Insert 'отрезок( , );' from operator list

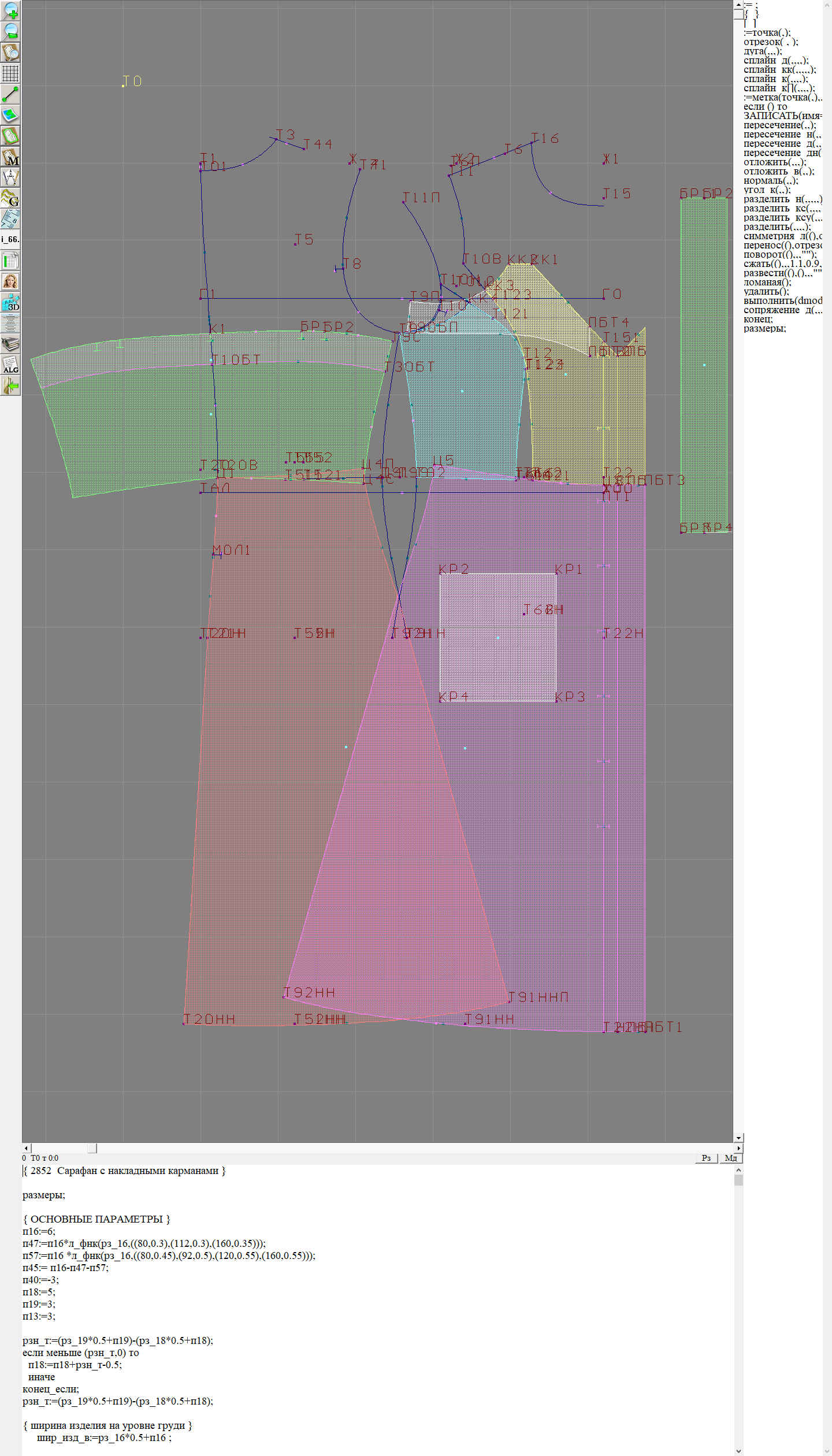(770, 42)
